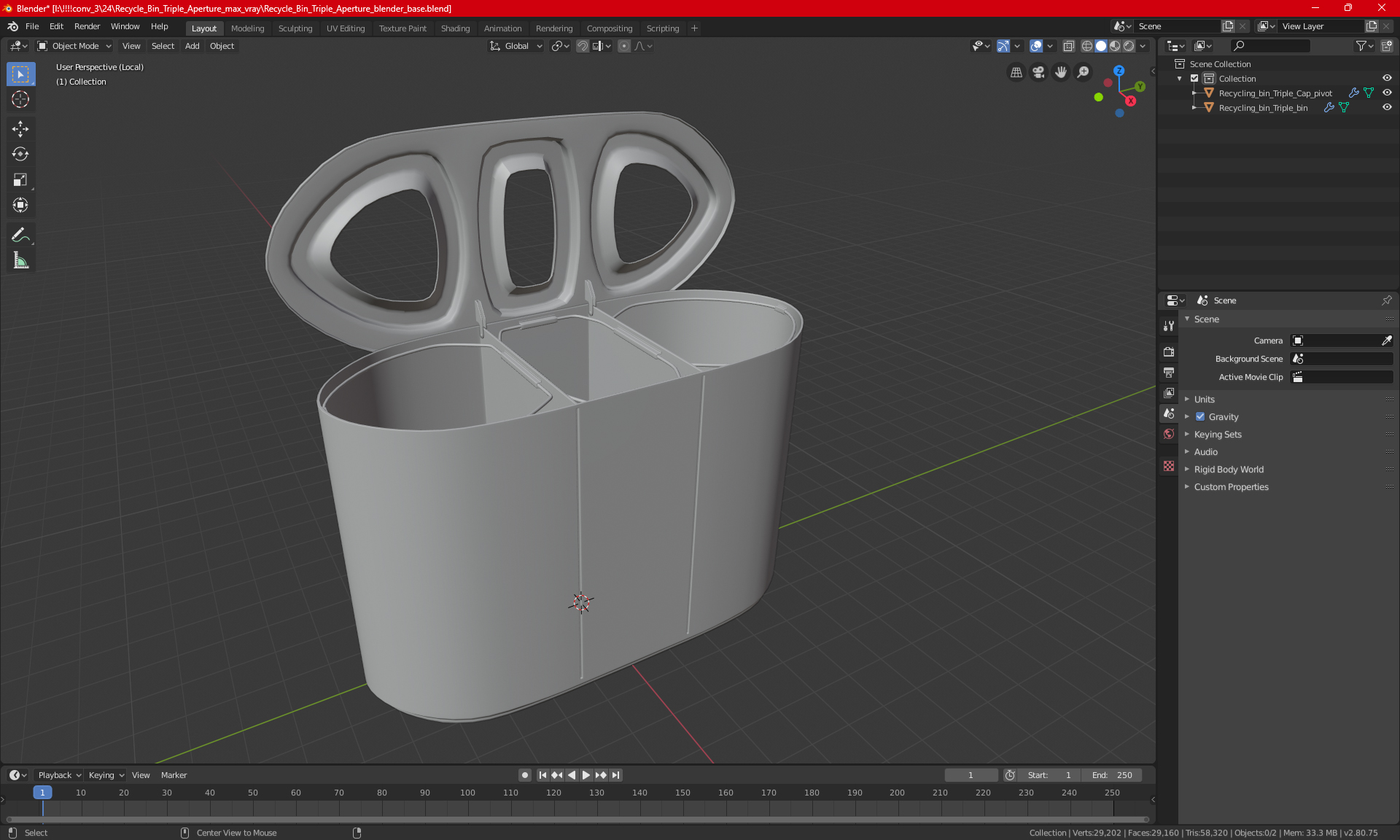1400x840 pixels.
Task: Hide Recycling_bin_Triple_Cap_pivot with eye icon
Action: 1387,93
